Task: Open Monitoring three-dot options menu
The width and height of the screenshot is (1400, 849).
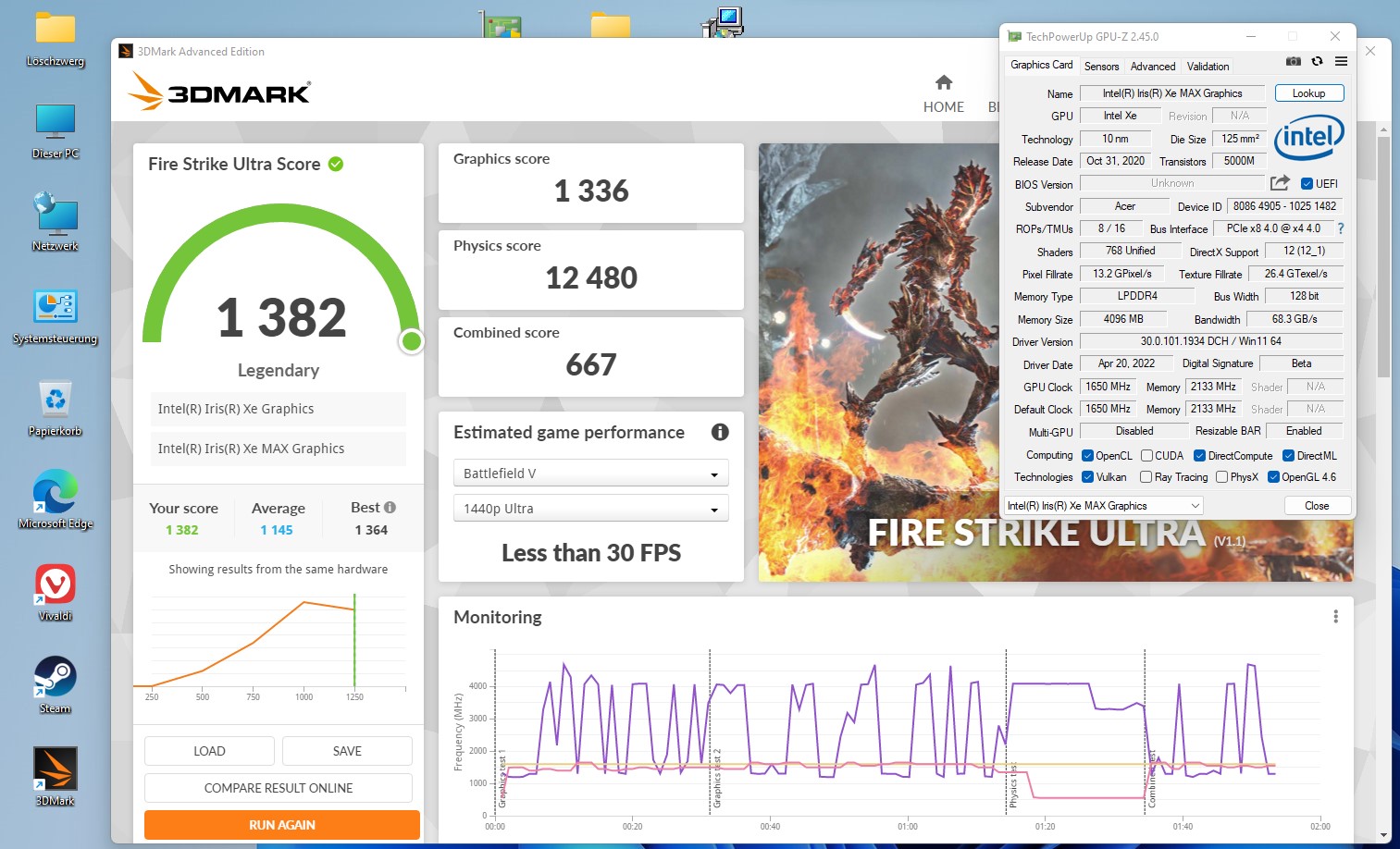Action: click(1335, 617)
